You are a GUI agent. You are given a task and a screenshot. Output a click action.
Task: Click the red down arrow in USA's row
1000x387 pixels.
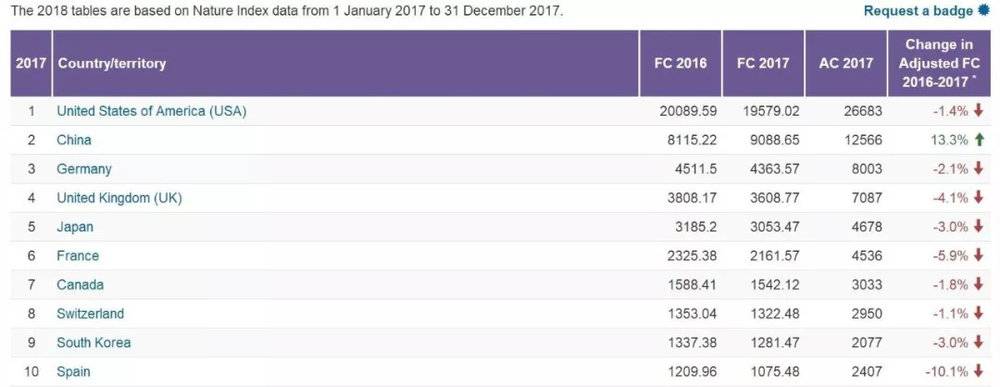(x=980, y=110)
